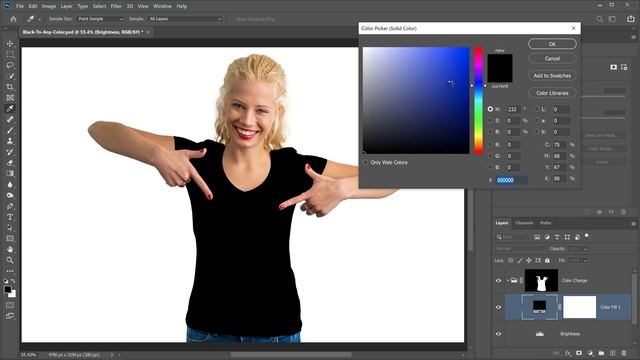Open the Layers panel options menu

633,224
